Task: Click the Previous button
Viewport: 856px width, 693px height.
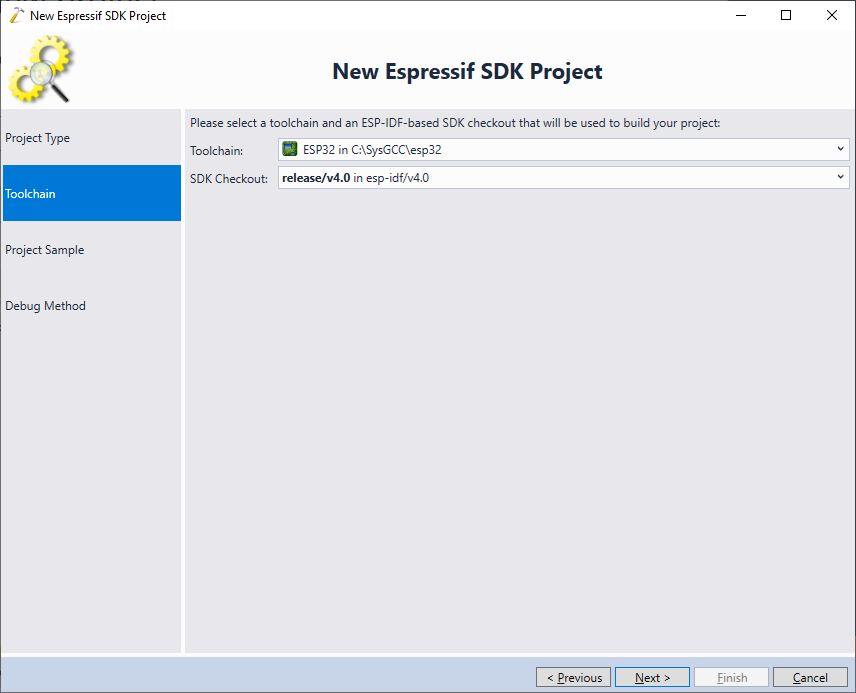Action: (x=573, y=677)
